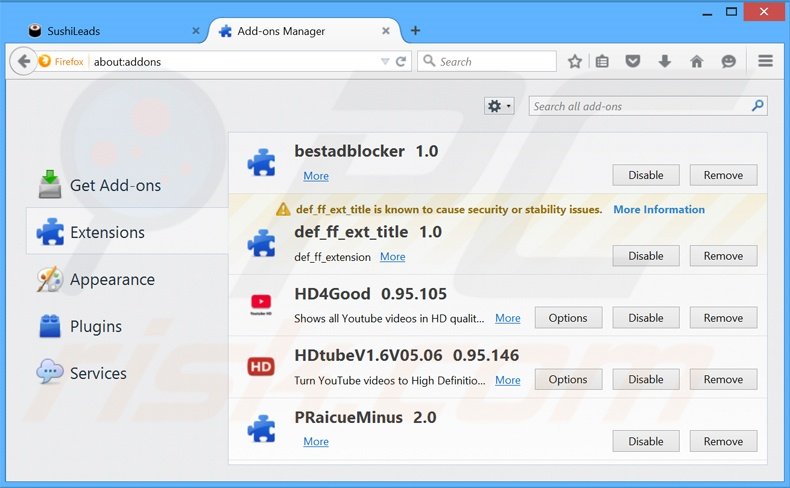Image resolution: width=790 pixels, height=488 pixels.
Task: Open More link for PRaicueMinus
Action: pos(316,442)
